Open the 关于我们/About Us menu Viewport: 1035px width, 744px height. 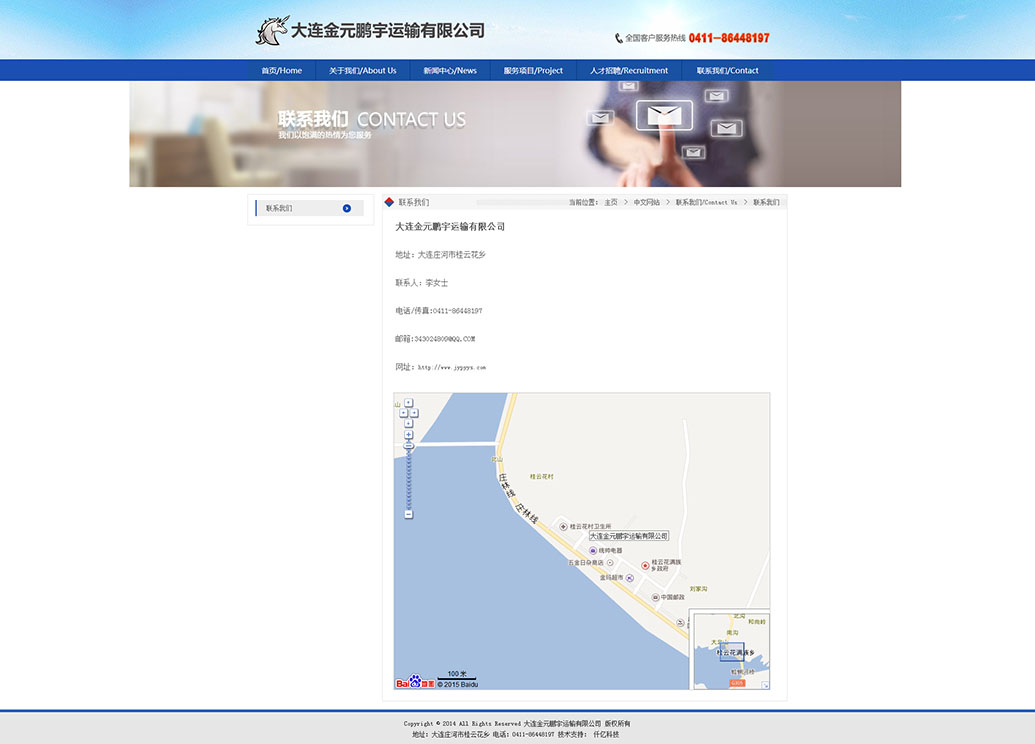point(362,71)
